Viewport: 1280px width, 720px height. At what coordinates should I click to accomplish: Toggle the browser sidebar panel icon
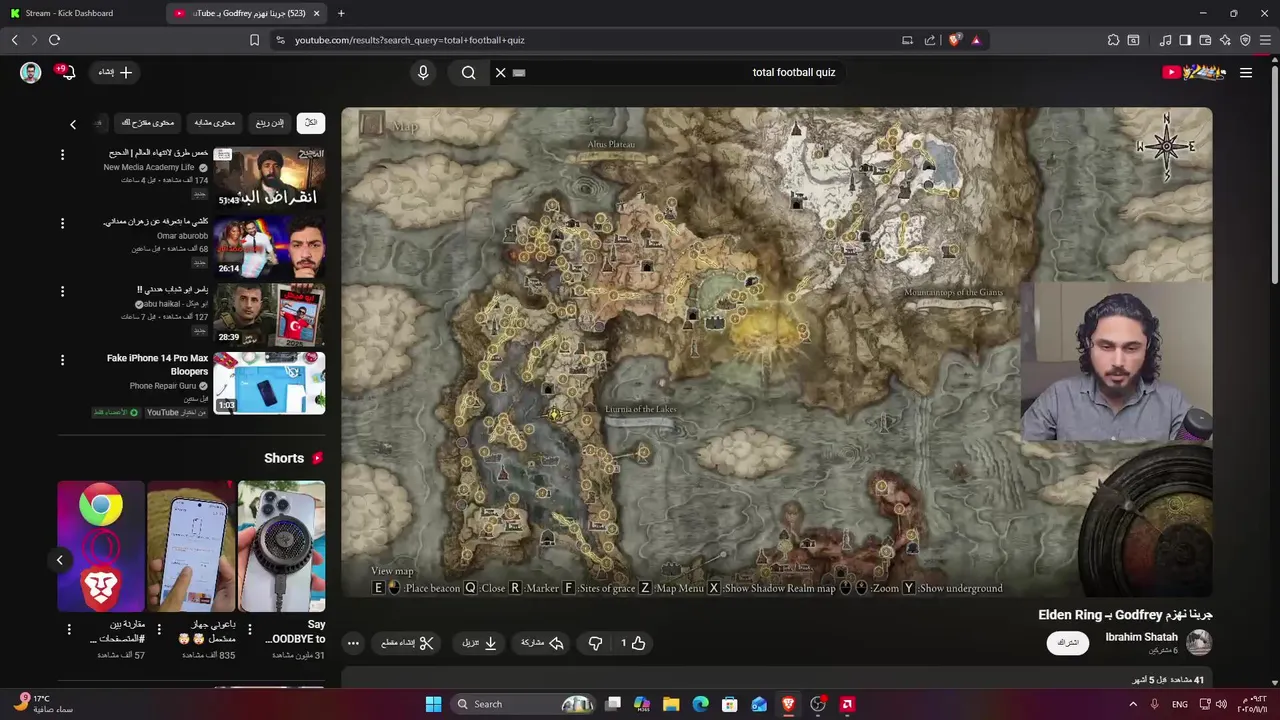[1185, 40]
